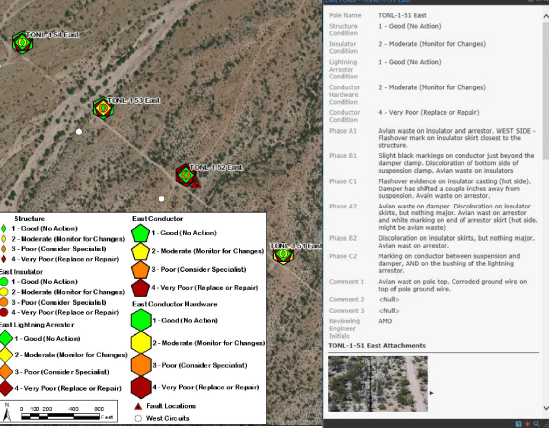549x428 pixels.
Task: Click the East Conductor Hardware legend heading
Action: [x=175, y=304]
